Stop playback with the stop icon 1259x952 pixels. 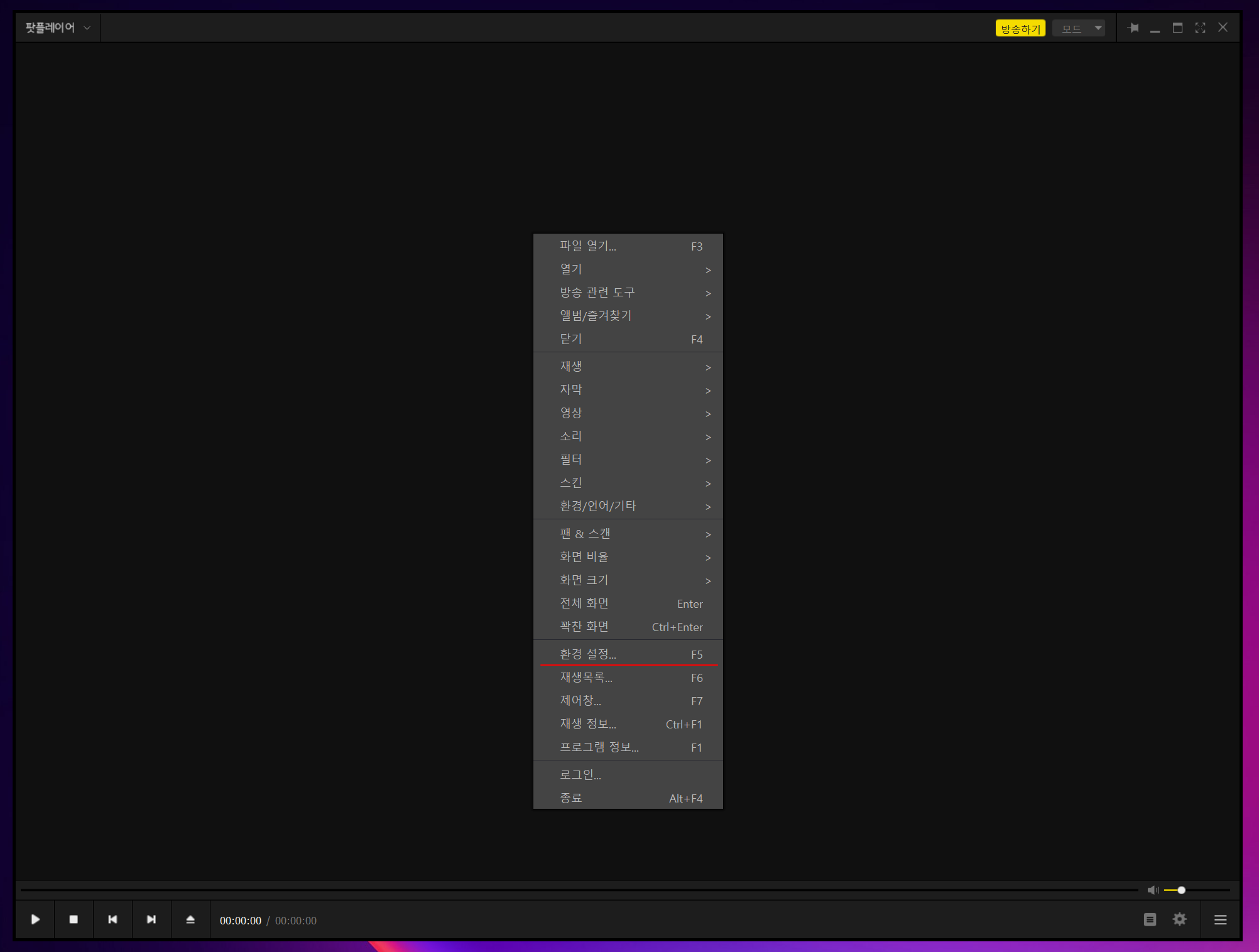(74, 919)
